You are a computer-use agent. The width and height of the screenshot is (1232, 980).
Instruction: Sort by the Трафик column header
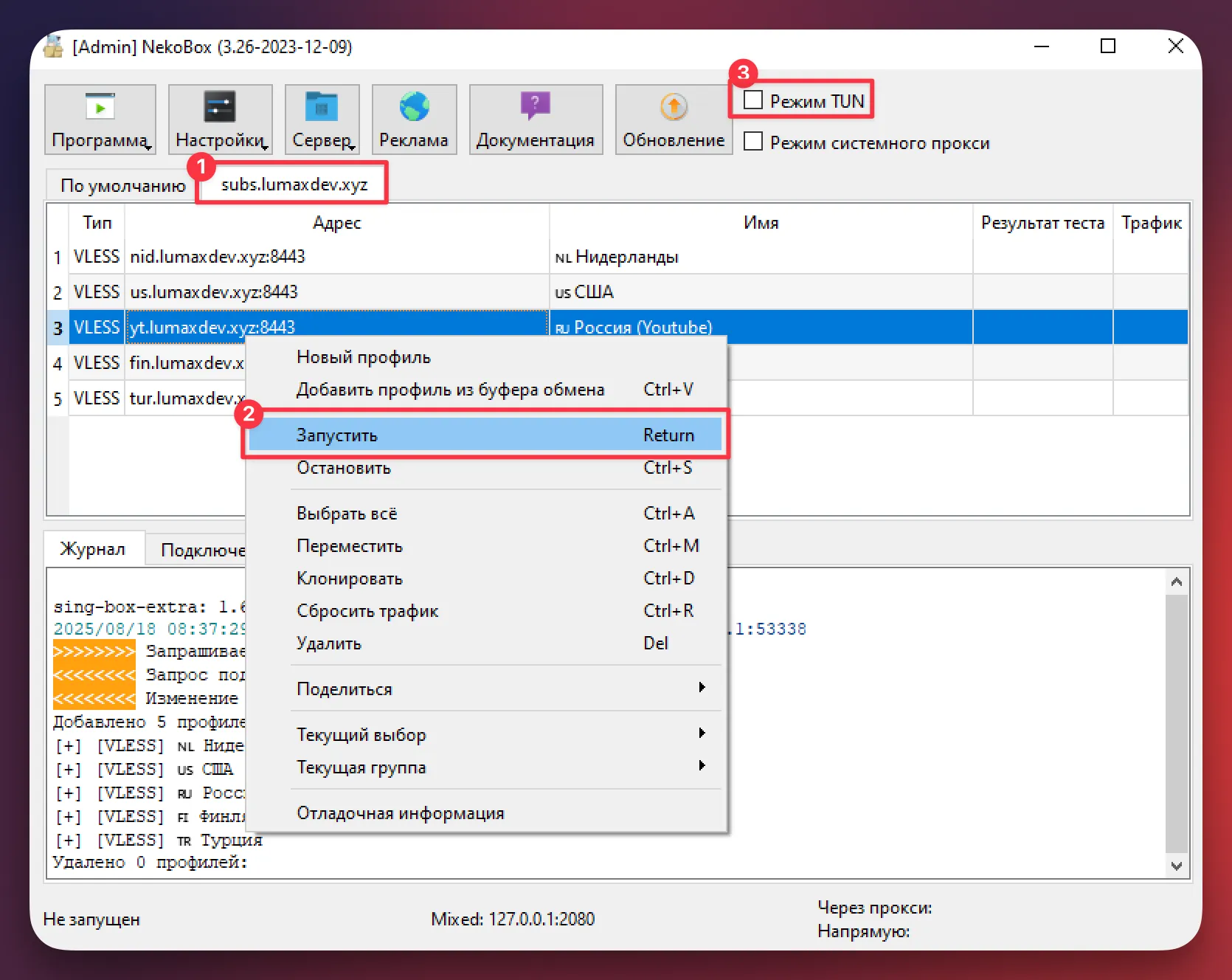(x=1152, y=222)
